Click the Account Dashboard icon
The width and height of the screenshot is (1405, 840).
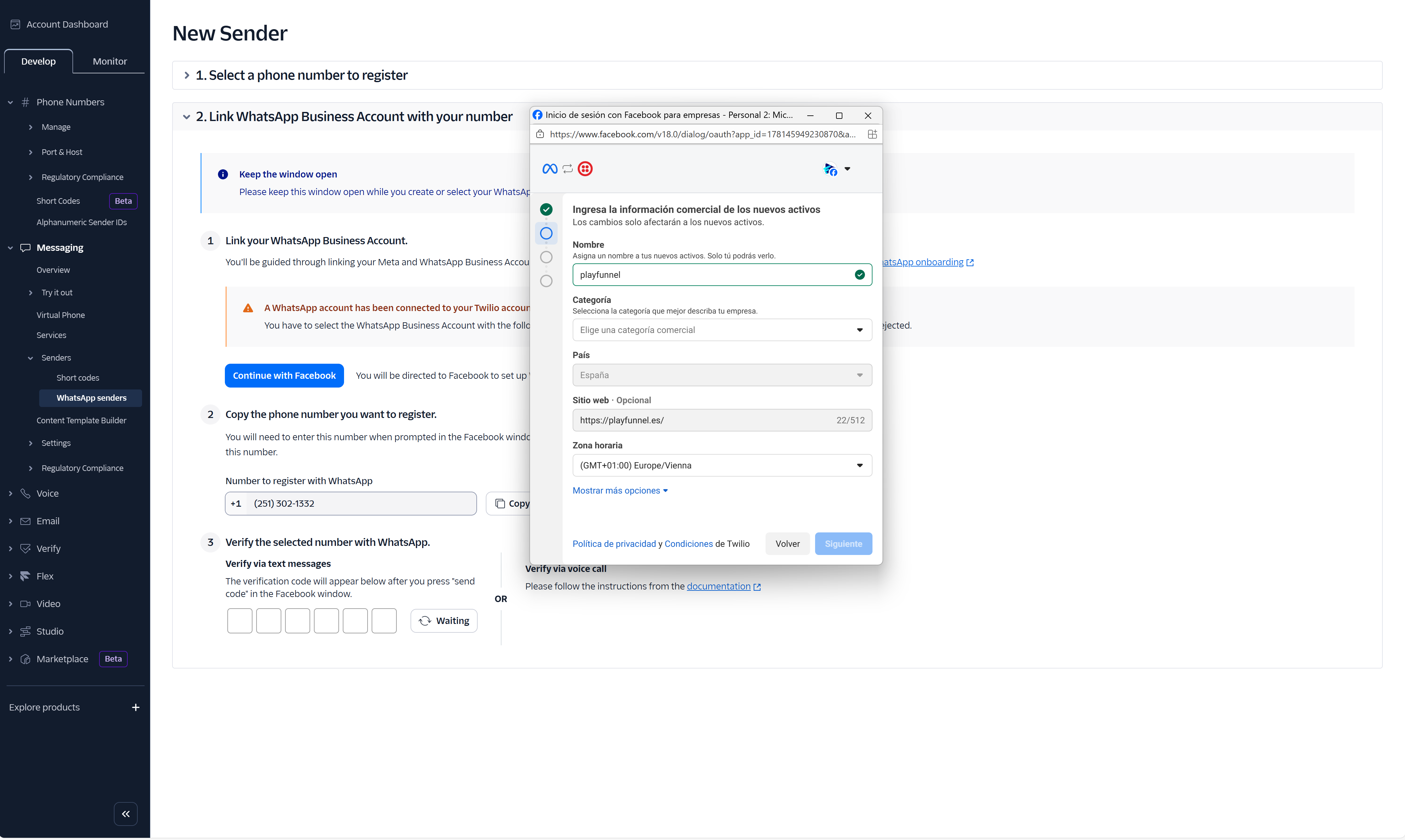[x=15, y=24]
